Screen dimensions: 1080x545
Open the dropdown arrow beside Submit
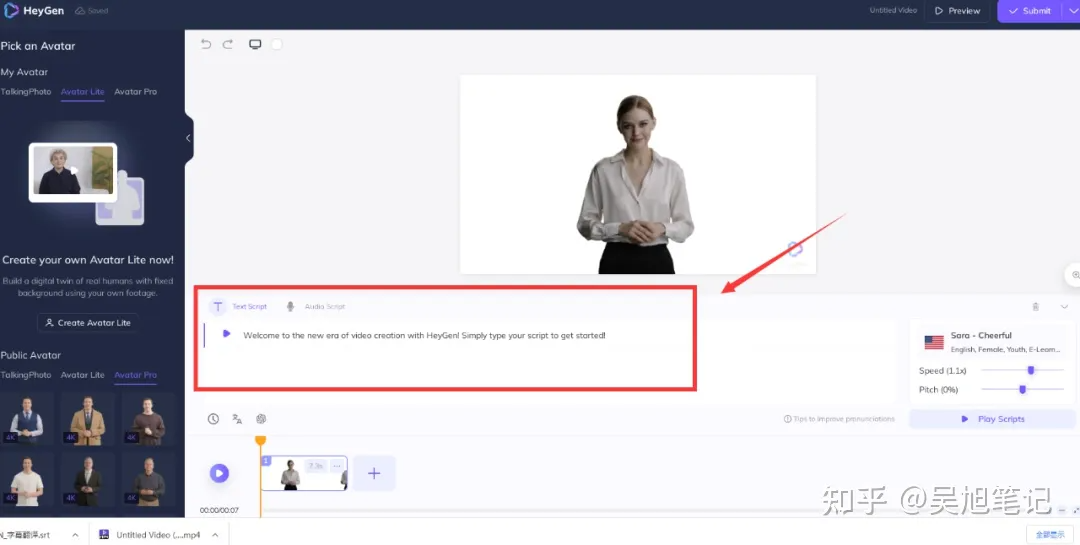pos(1073,11)
